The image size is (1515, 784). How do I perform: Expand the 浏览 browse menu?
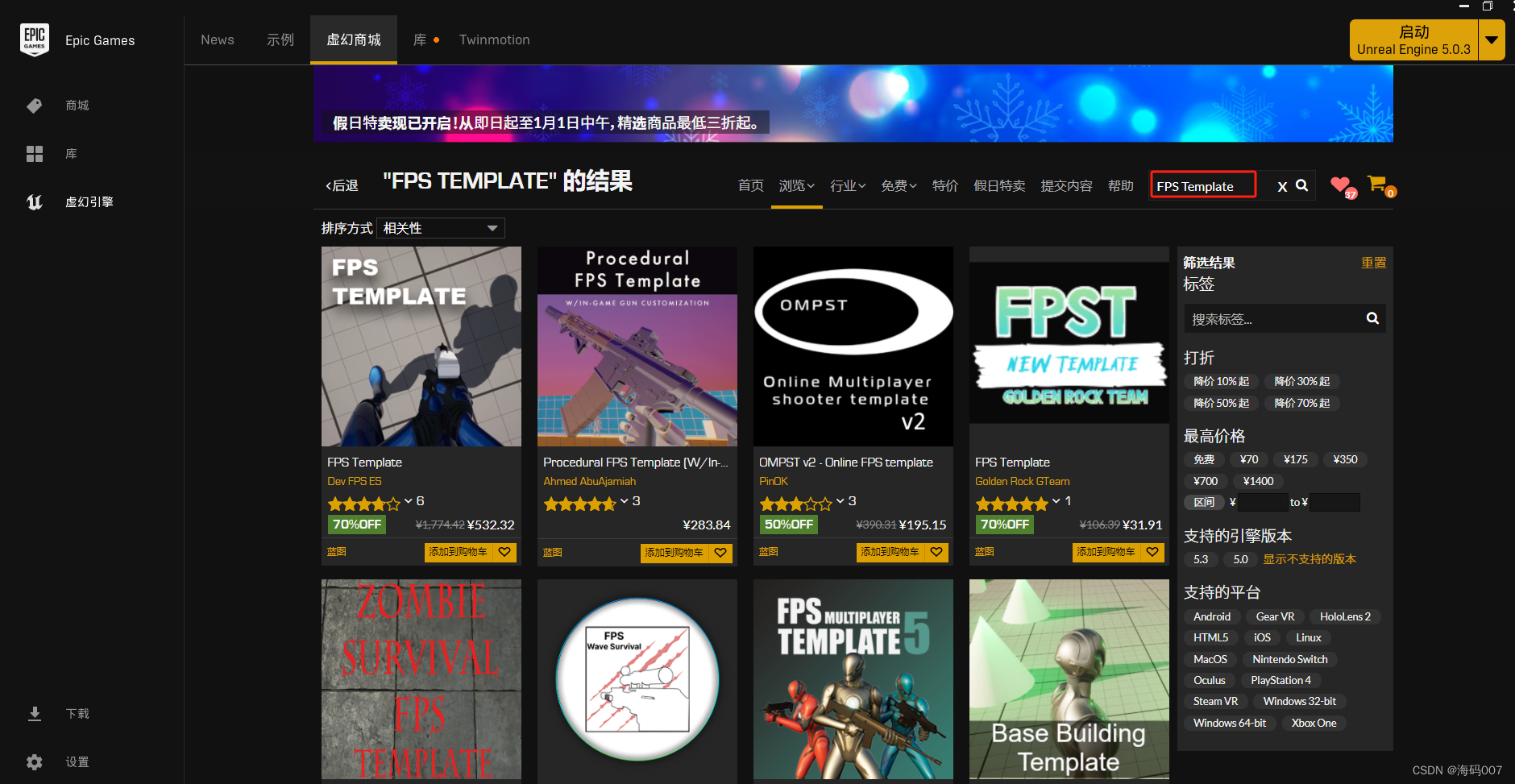[796, 186]
